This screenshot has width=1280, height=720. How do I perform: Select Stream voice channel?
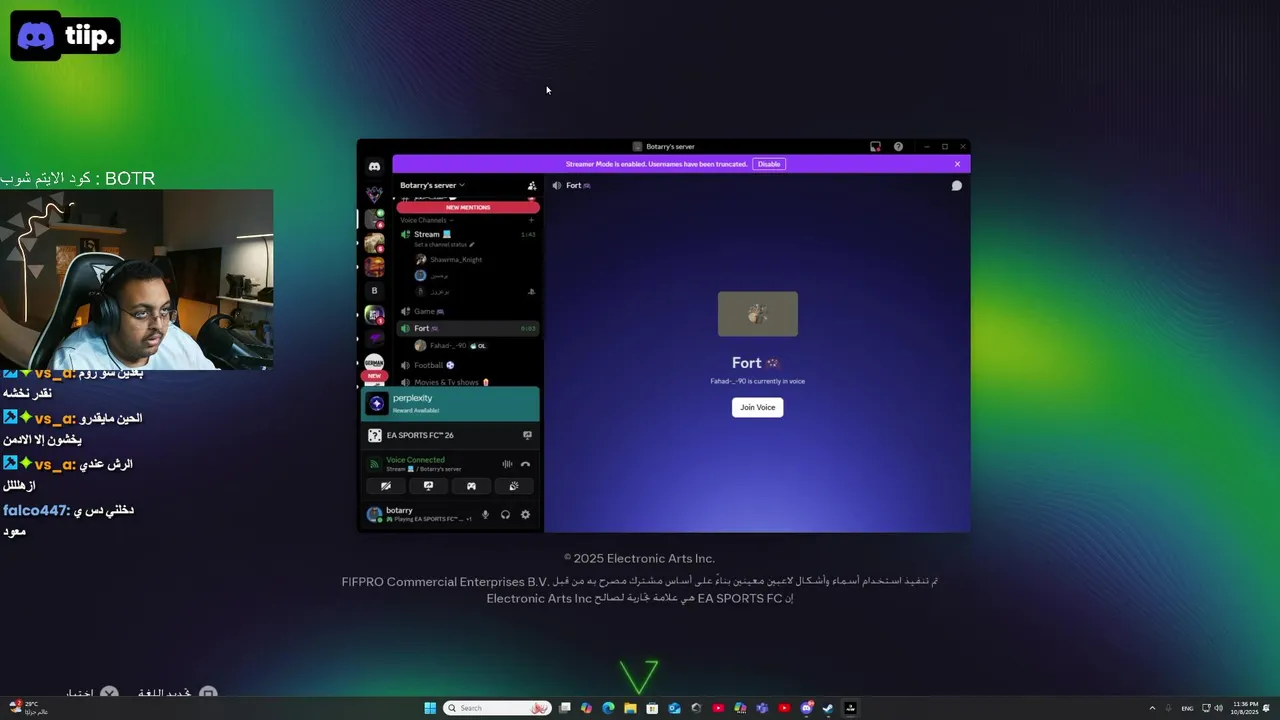pos(467,234)
